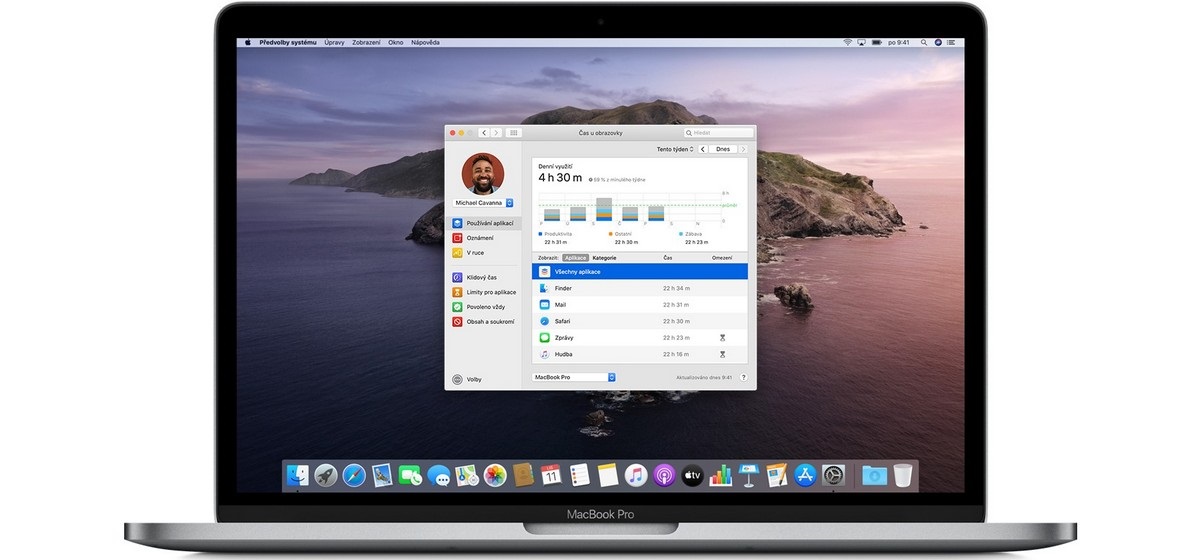This screenshot has width=1200, height=560.
Task: Open Keynote from the Dock
Action: tap(749, 476)
